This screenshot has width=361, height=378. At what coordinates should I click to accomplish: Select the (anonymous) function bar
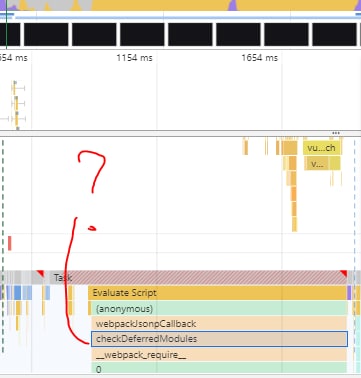point(219,309)
